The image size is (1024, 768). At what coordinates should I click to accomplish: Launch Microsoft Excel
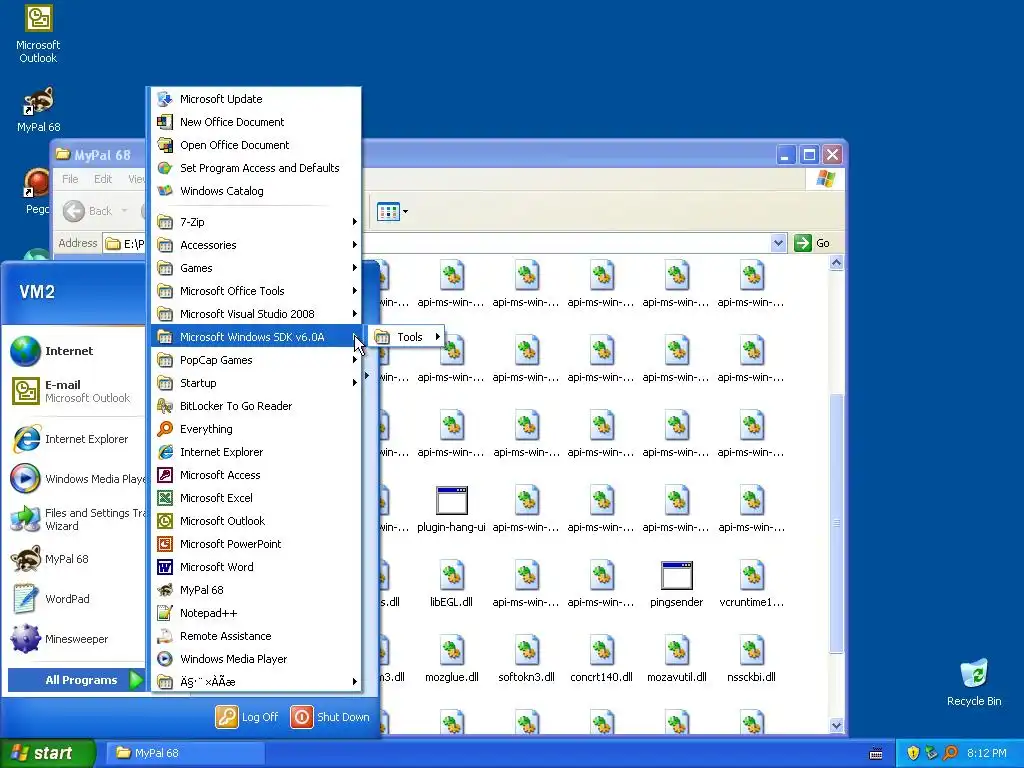coord(256,498)
